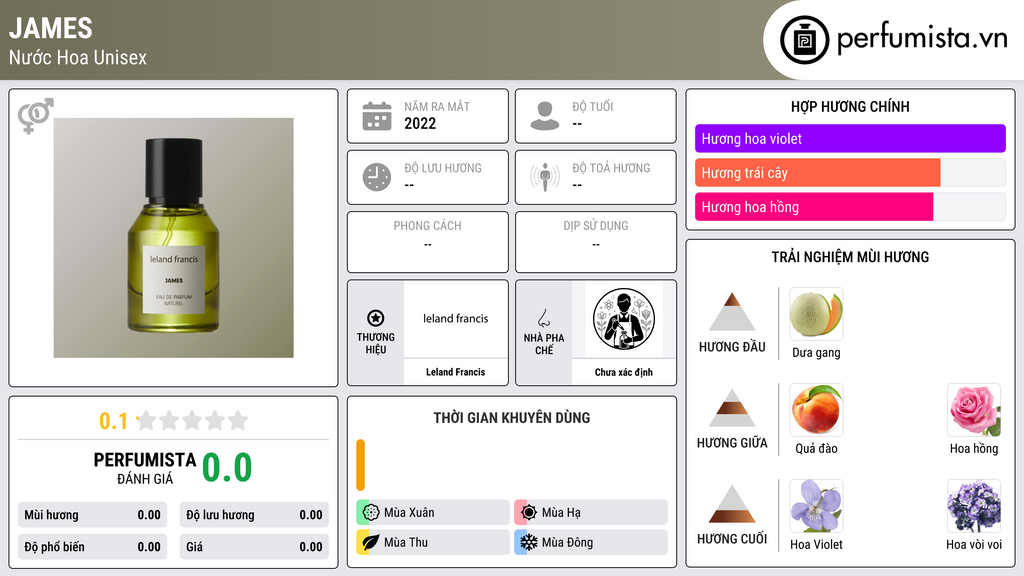Screen dimensions: 1024x576
Task: Click the Thời gian khuyên dùng heading
Action: coord(512,418)
